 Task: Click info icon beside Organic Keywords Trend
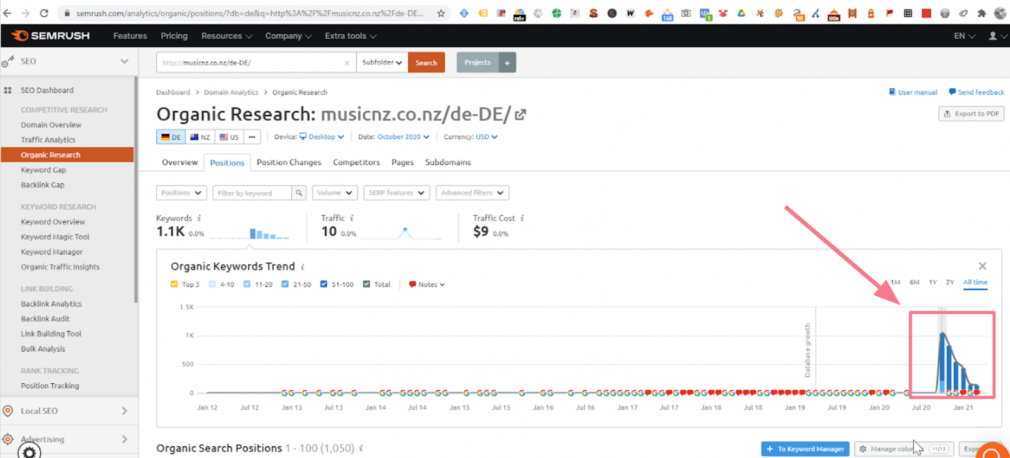303,267
